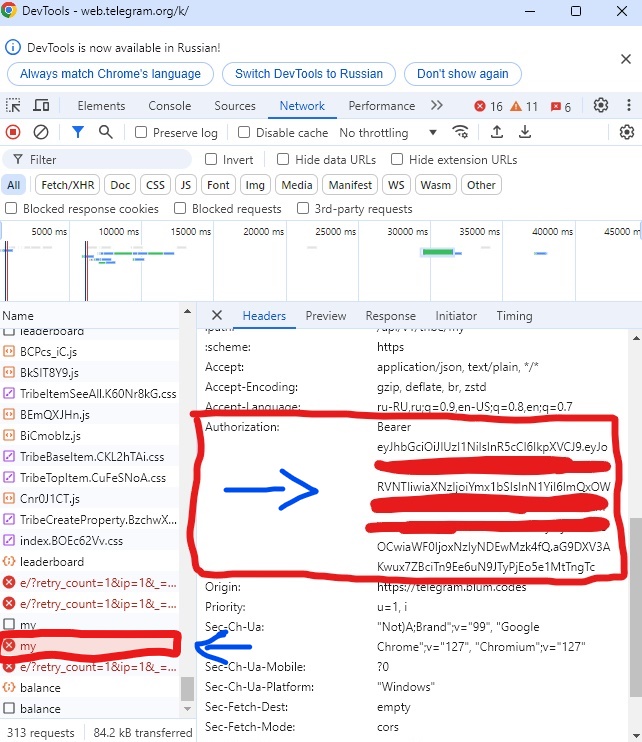
Task: Show more DevTools tabs chevron
Action: (x=437, y=106)
